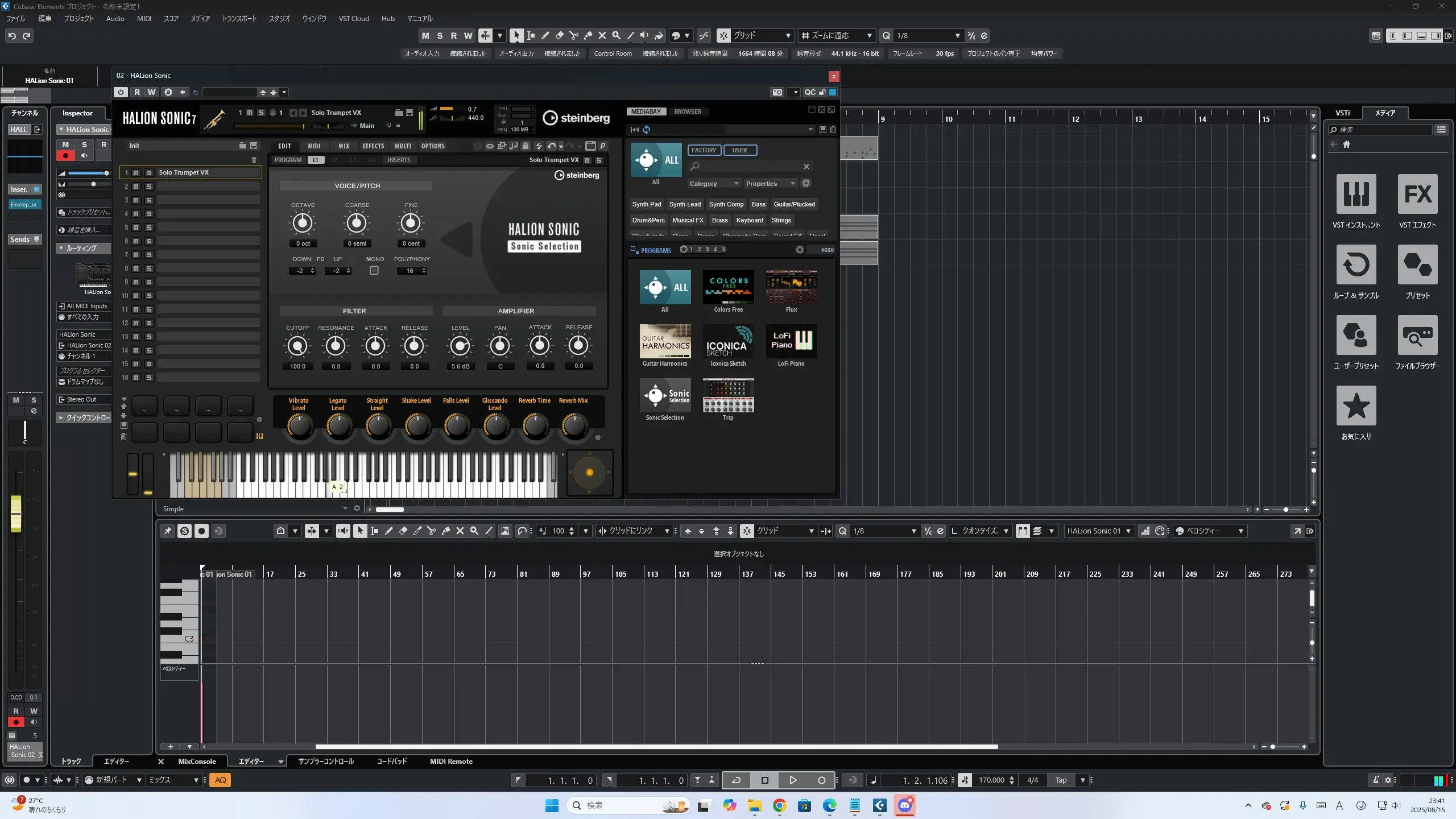This screenshot has height=819, width=1456.
Task: Toggle the USER filter in MediaBay
Action: pyautogui.click(x=739, y=150)
